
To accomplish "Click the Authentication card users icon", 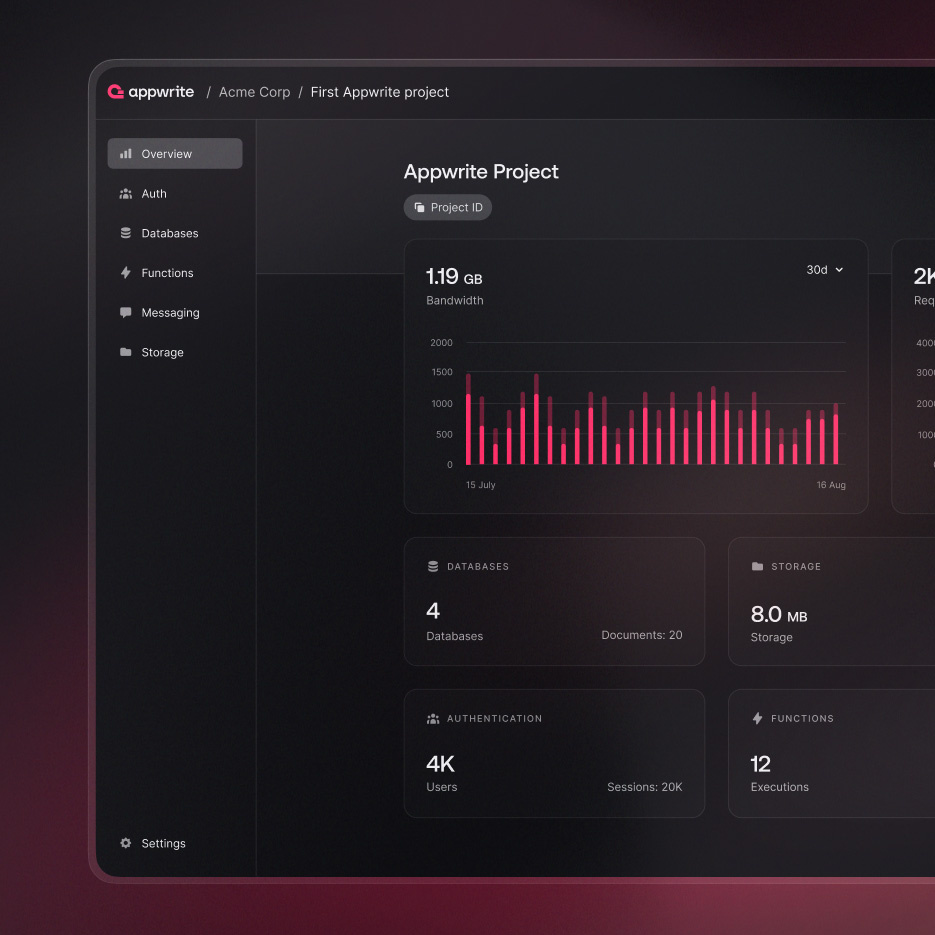I will pyautogui.click(x=434, y=719).
